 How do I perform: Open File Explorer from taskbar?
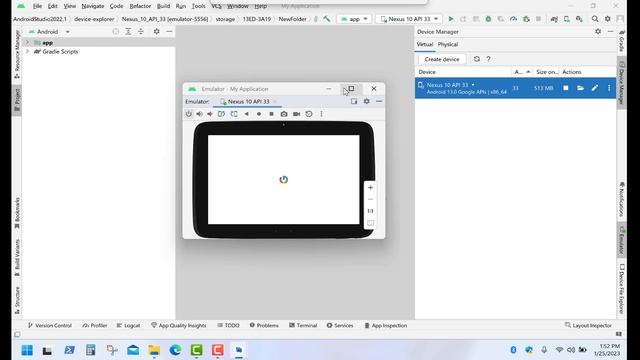[154, 350]
